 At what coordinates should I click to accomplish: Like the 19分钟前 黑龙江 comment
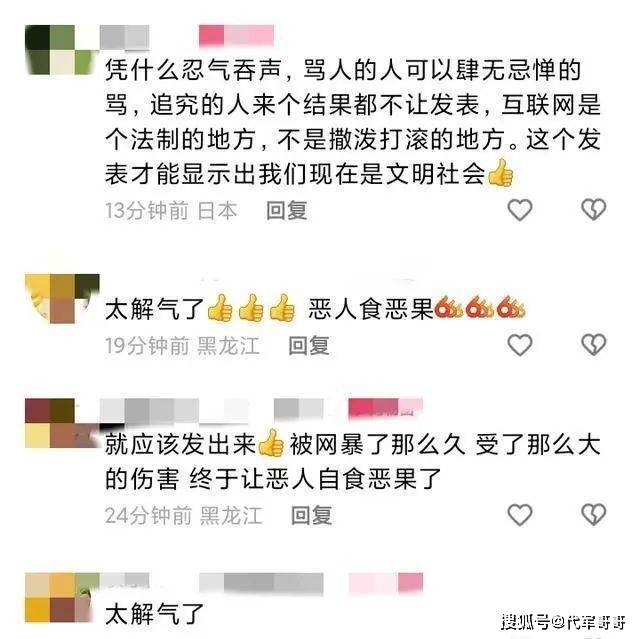click(x=519, y=345)
